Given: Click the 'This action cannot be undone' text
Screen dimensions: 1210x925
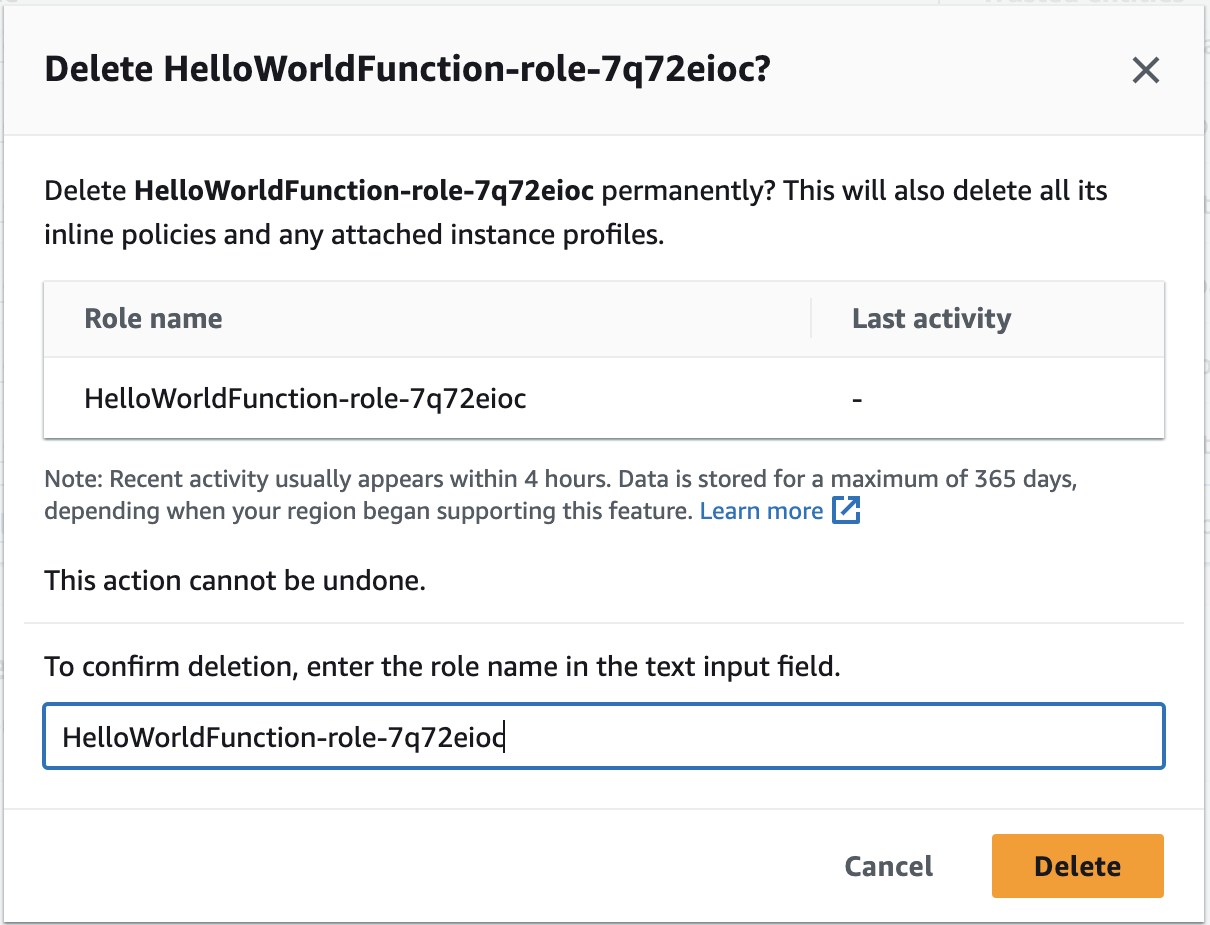Looking at the screenshot, I should 235,580.
